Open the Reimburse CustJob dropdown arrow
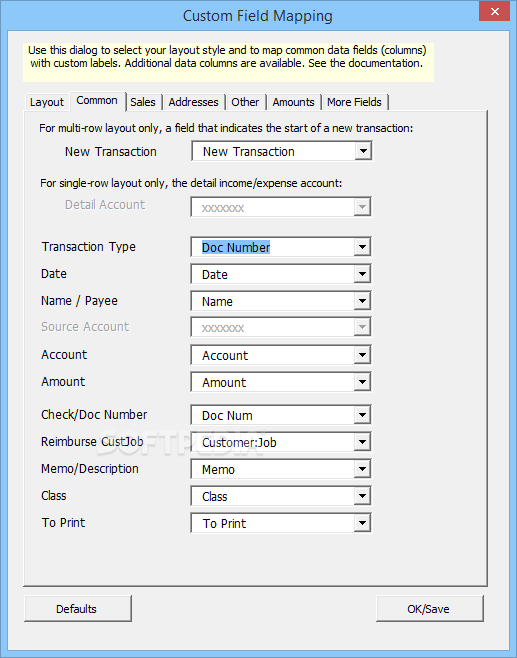The width and height of the screenshot is (517, 658). tap(362, 442)
